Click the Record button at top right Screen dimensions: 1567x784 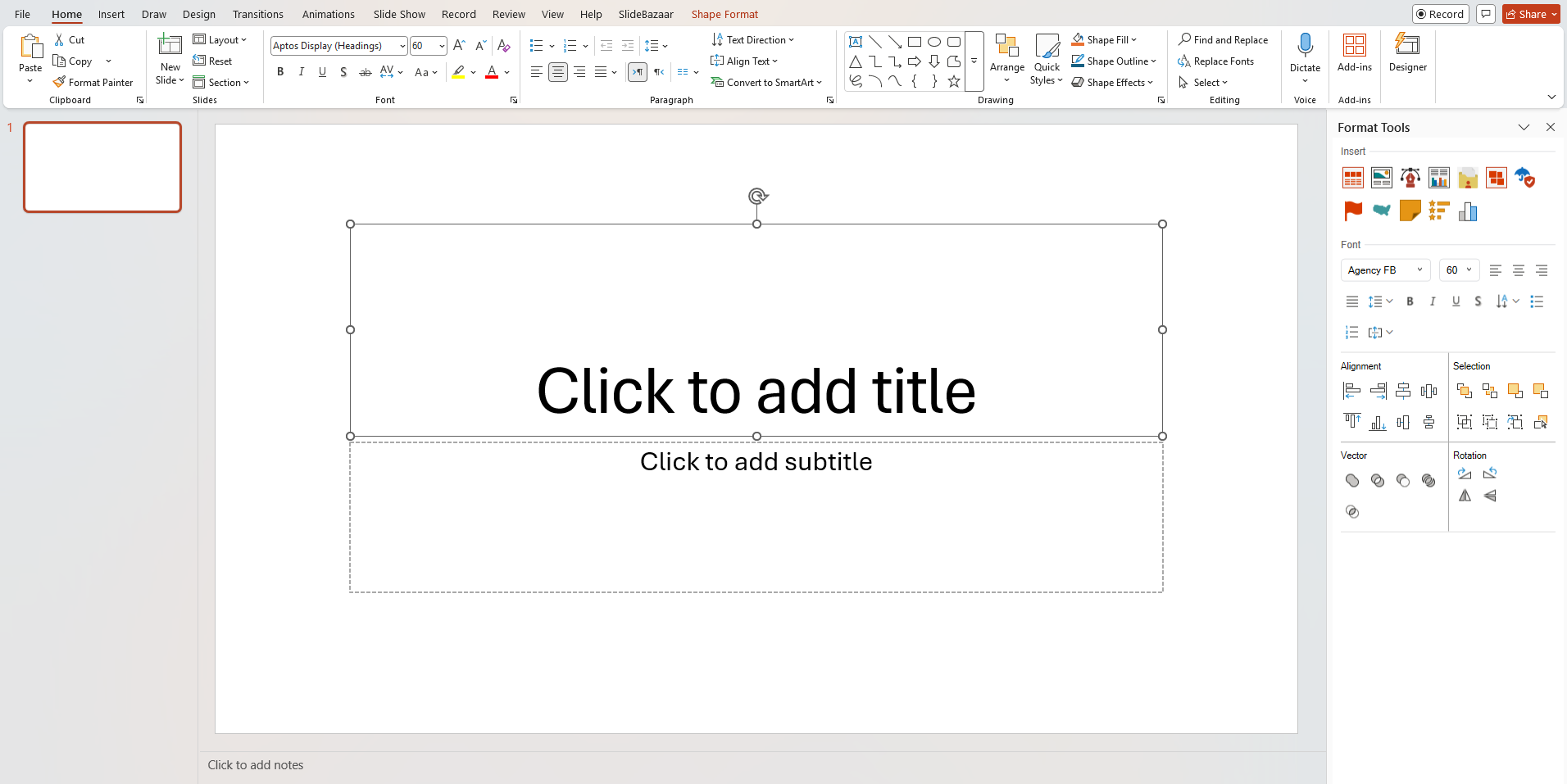tap(1441, 14)
